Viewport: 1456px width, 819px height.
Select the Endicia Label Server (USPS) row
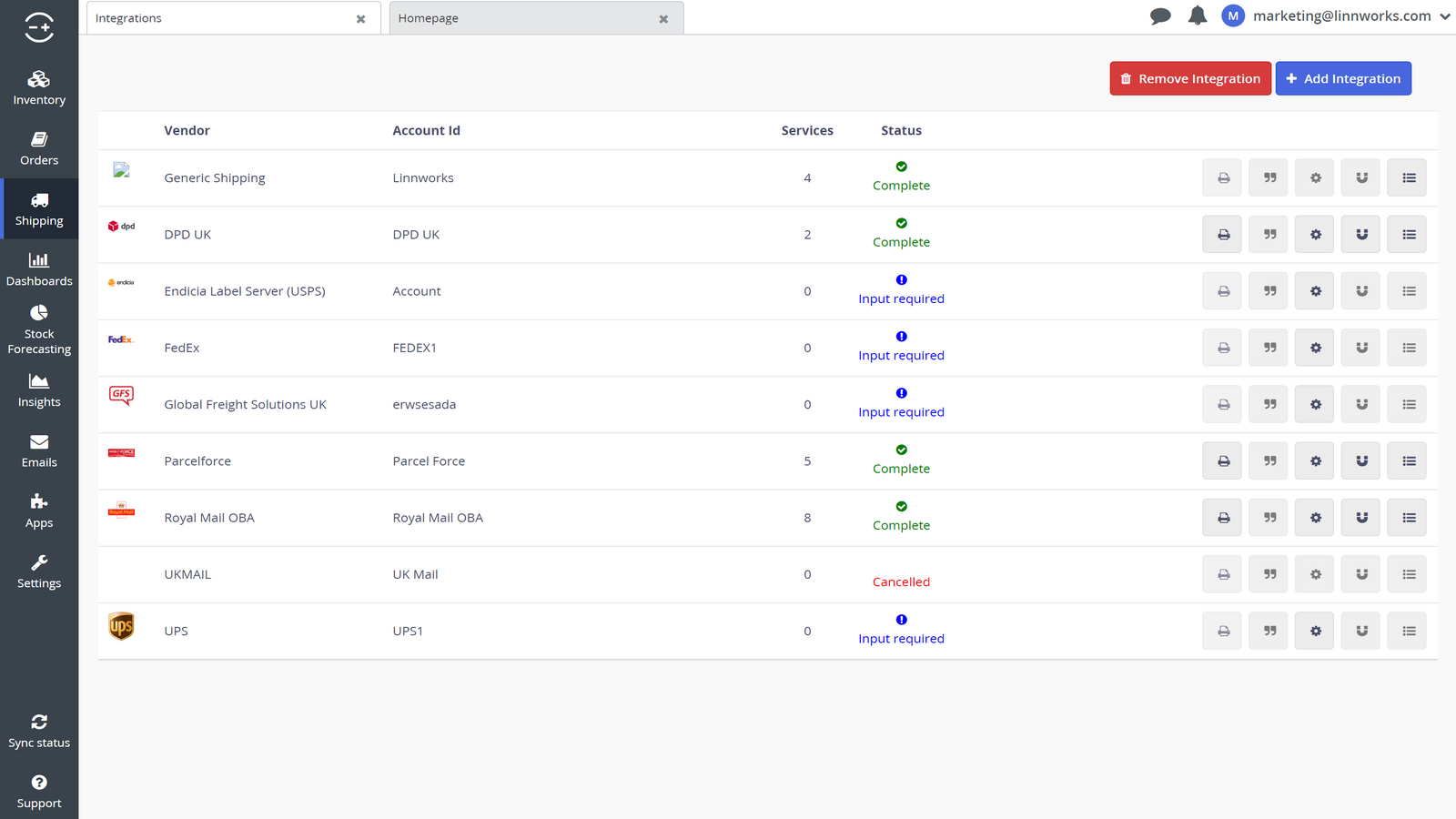click(x=767, y=291)
